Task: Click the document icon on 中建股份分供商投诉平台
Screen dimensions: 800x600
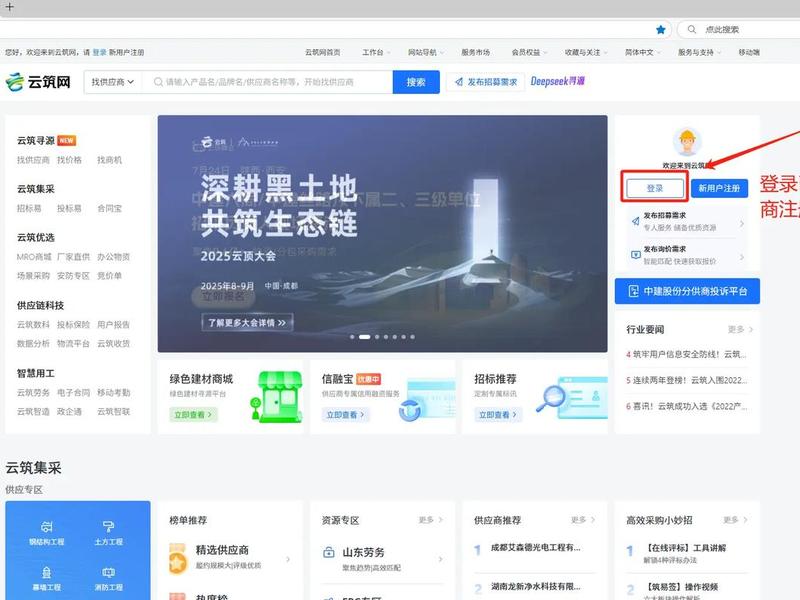Action: [633, 291]
